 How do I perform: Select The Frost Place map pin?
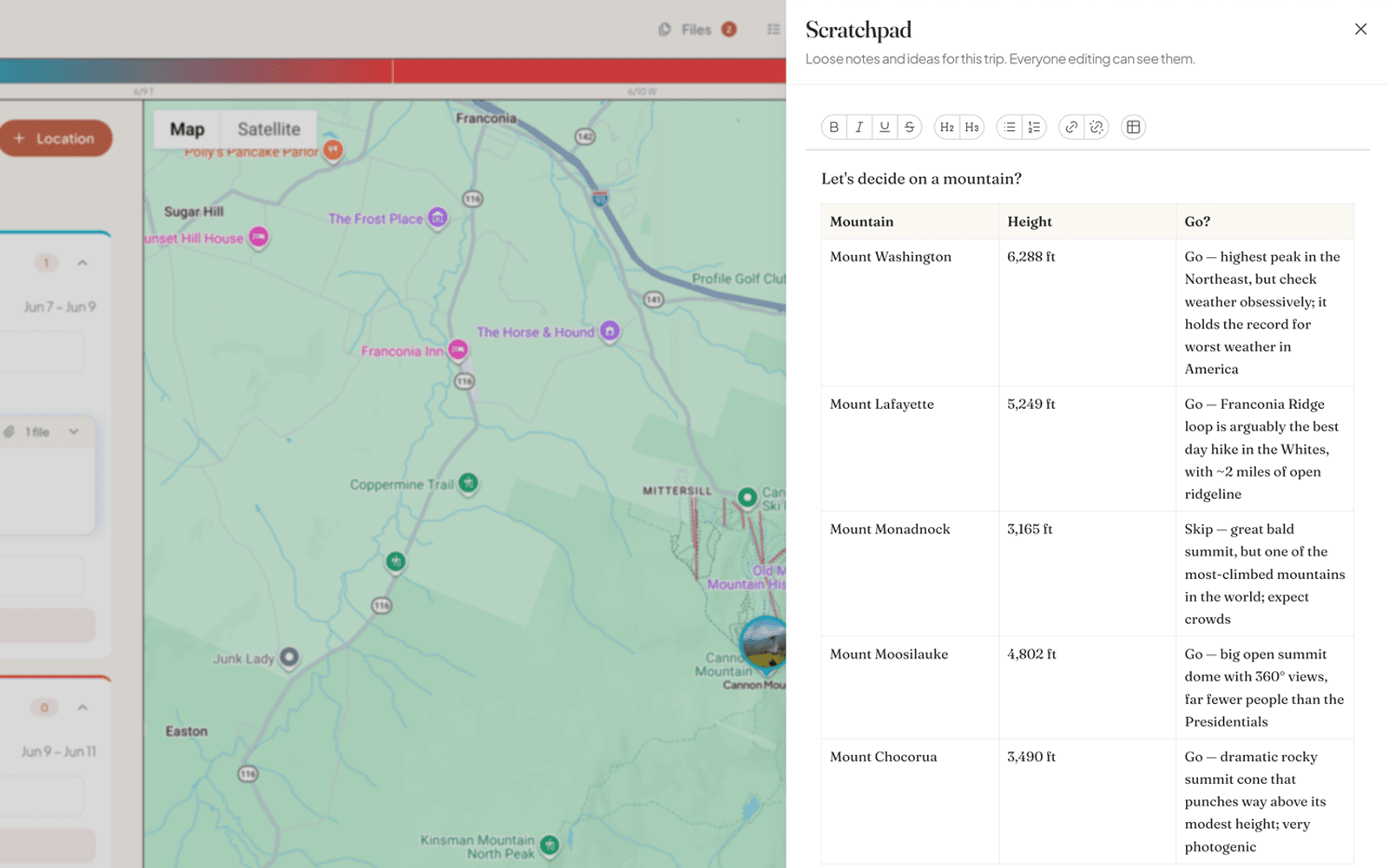438,218
